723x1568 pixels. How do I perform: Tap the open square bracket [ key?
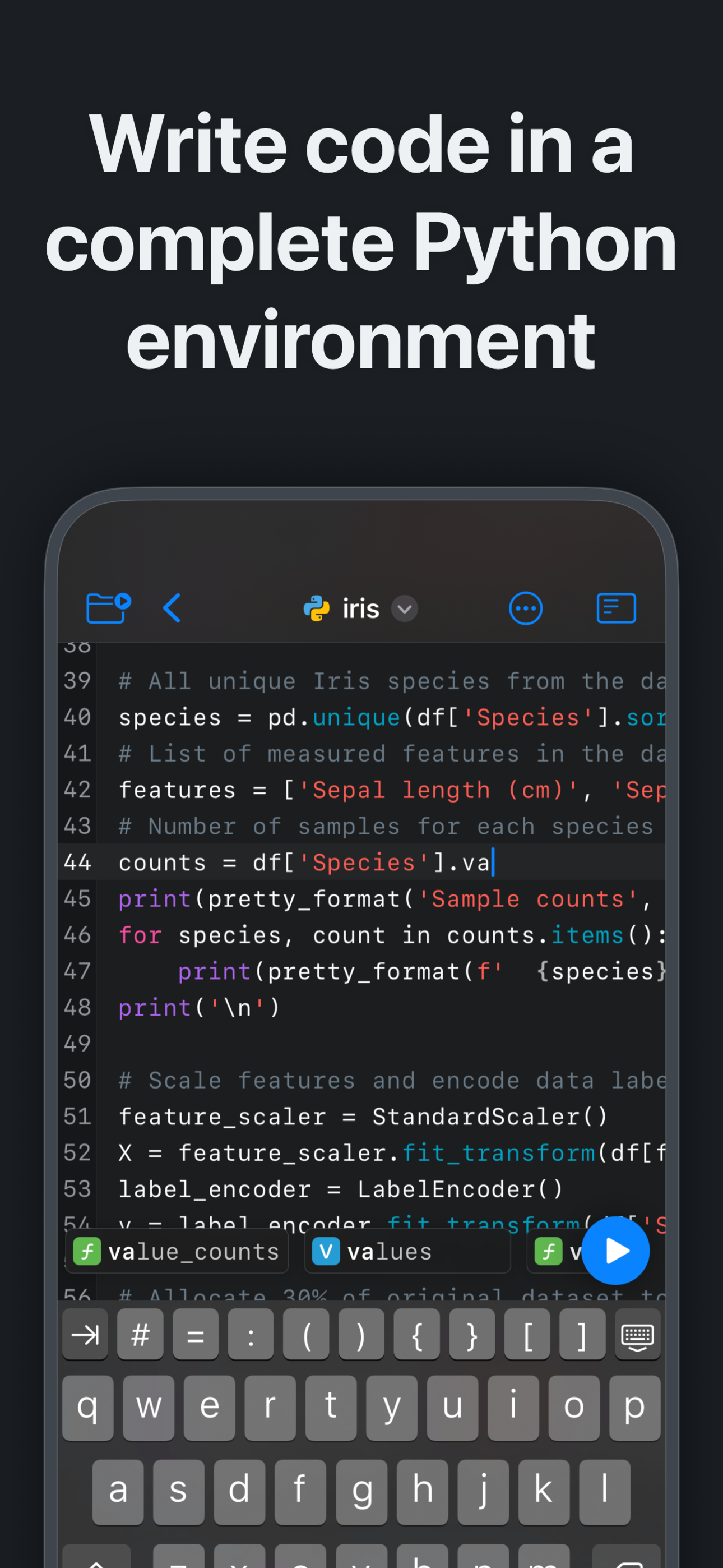[x=527, y=1335]
